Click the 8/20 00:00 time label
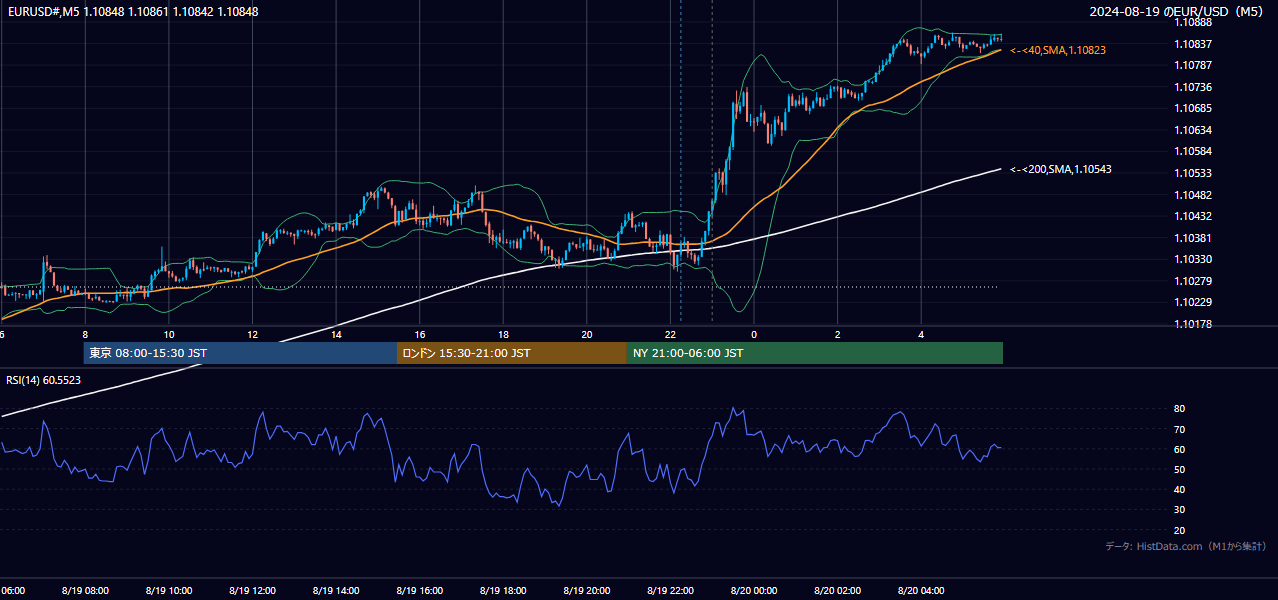The height and width of the screenshot is (600, 1278). tap(753, 591)
